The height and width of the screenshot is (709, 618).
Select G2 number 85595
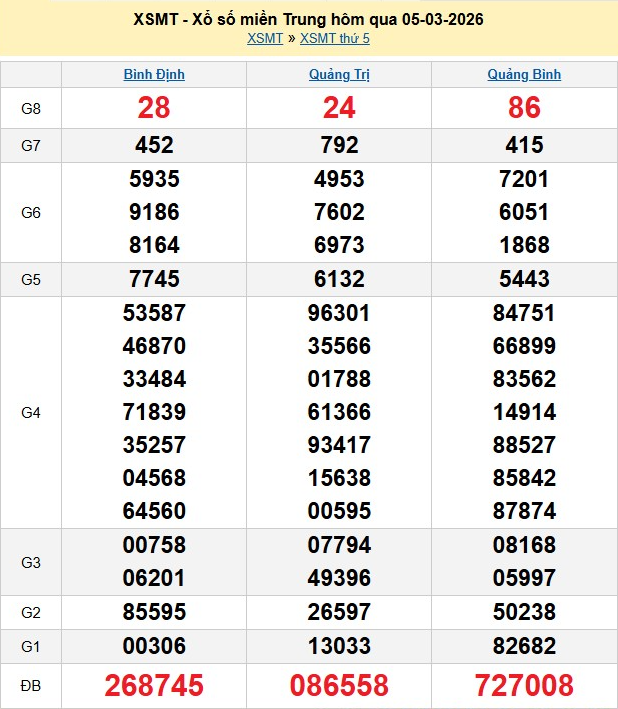pos(154,612)
